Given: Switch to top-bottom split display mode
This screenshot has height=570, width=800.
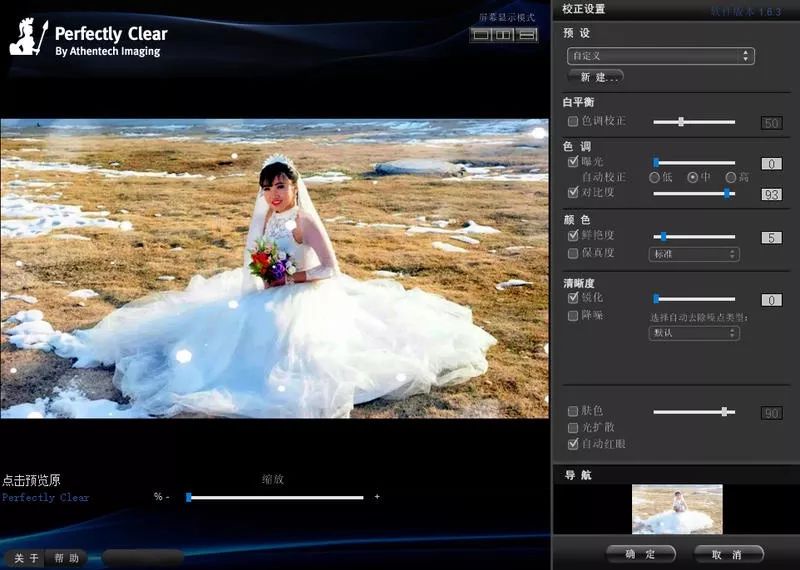Looking at the screenshot, I should click(x=527, y=35).
